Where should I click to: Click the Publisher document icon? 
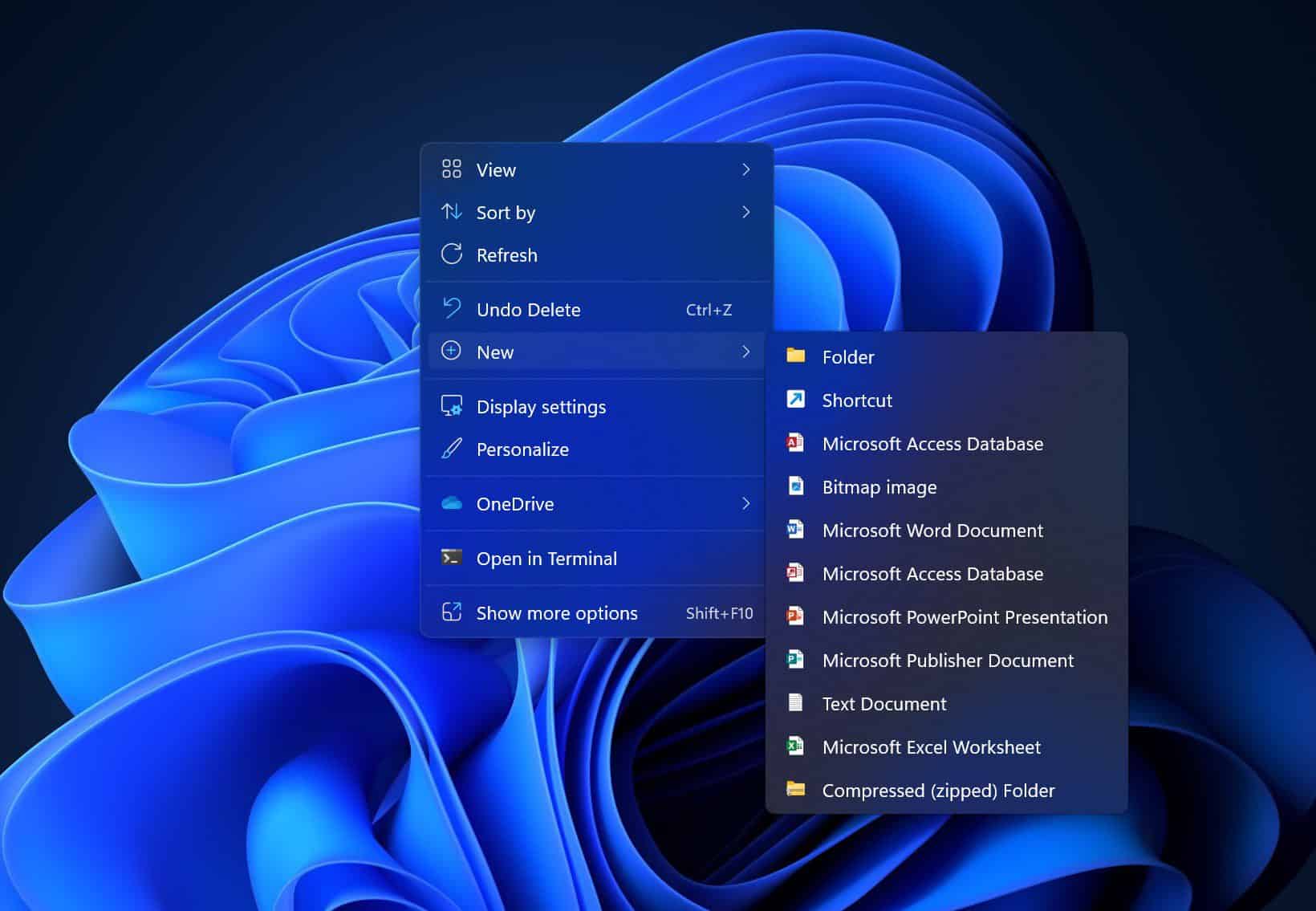tap(795, 659)
